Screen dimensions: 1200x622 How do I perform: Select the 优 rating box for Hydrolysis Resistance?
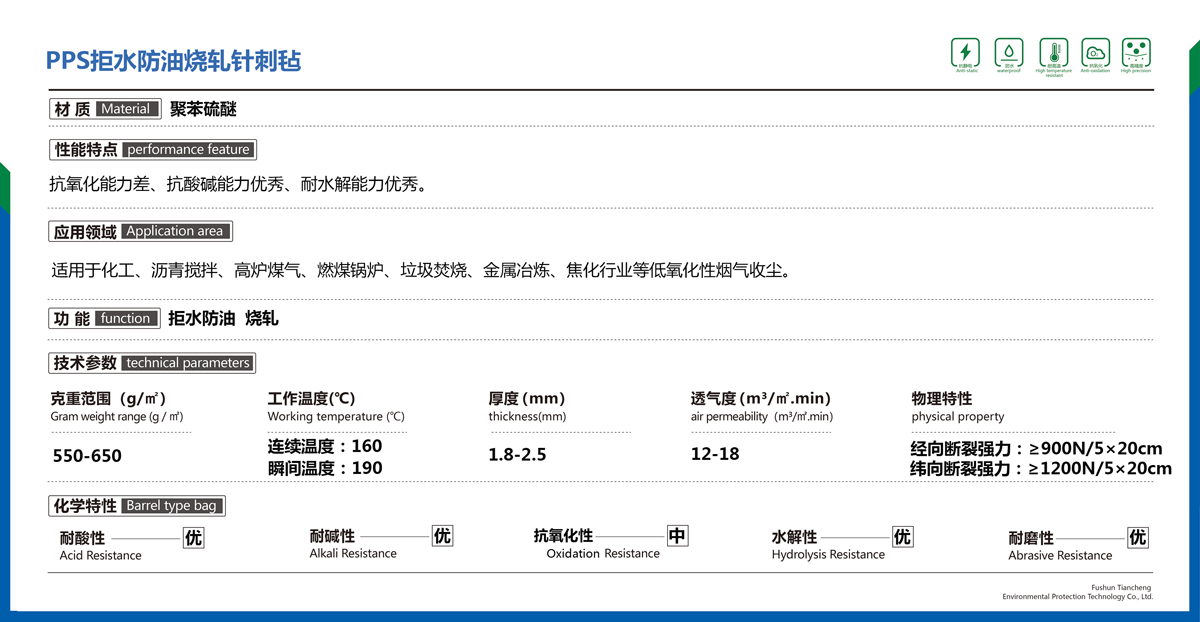[902, 537]
